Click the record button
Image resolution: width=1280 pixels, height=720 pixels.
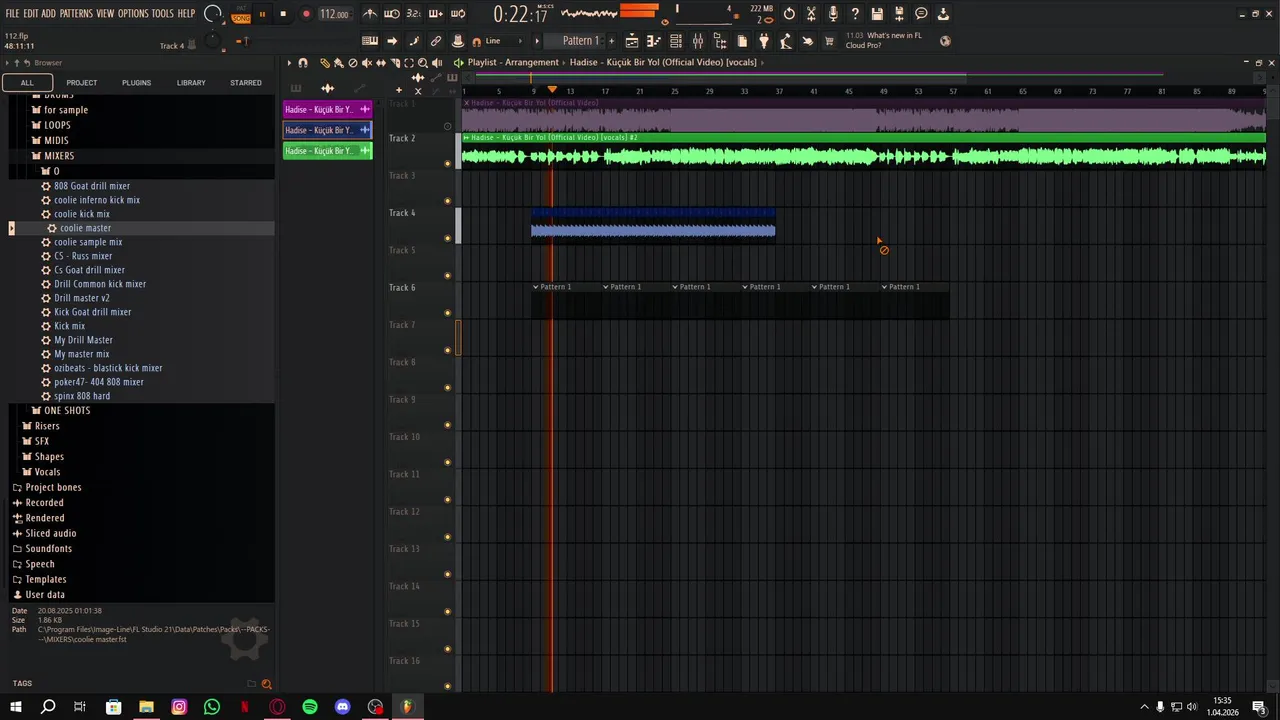[306, 14]
